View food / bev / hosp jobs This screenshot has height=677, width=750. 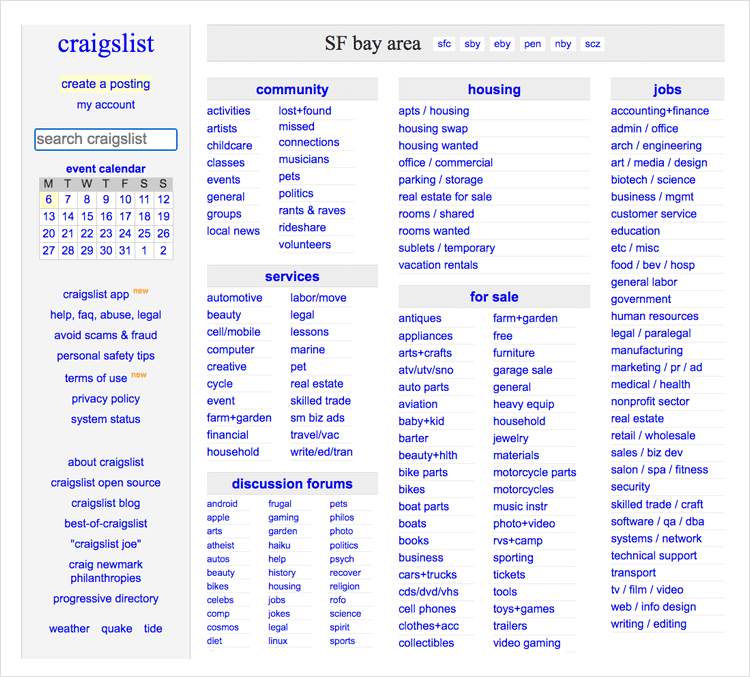coord(652,265)
